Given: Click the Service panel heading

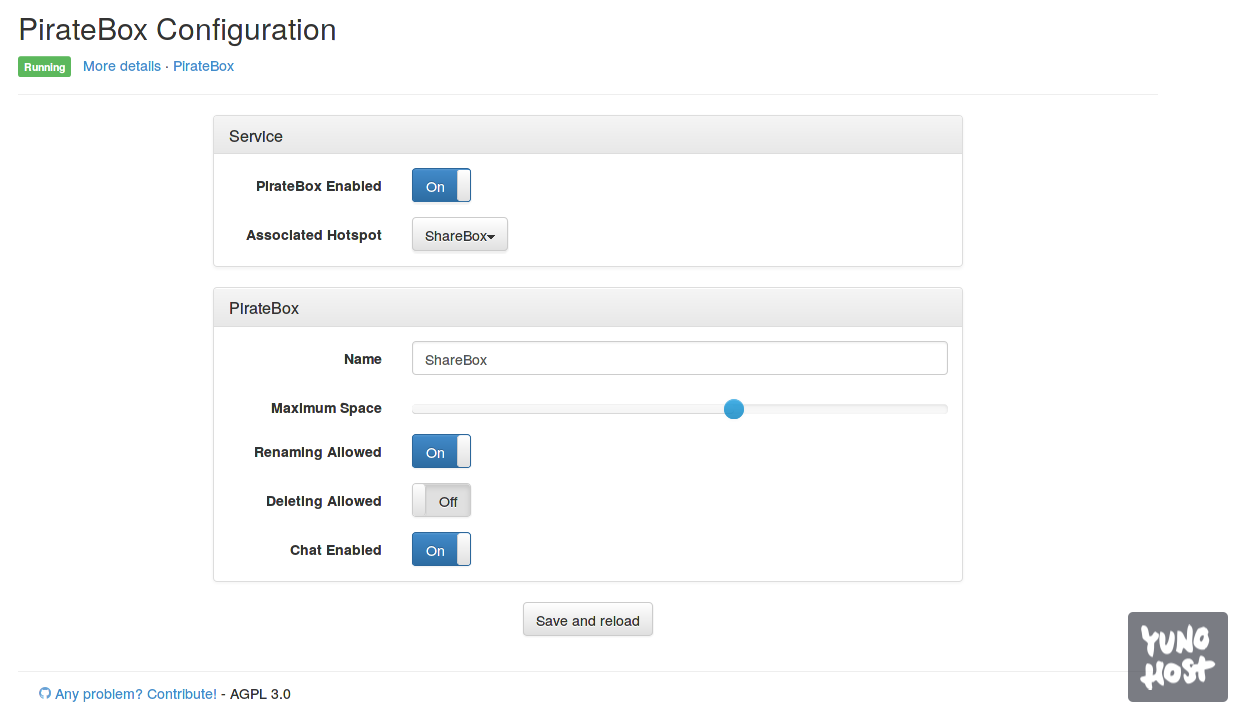Looking at the screenshot, I should point(588,136).
